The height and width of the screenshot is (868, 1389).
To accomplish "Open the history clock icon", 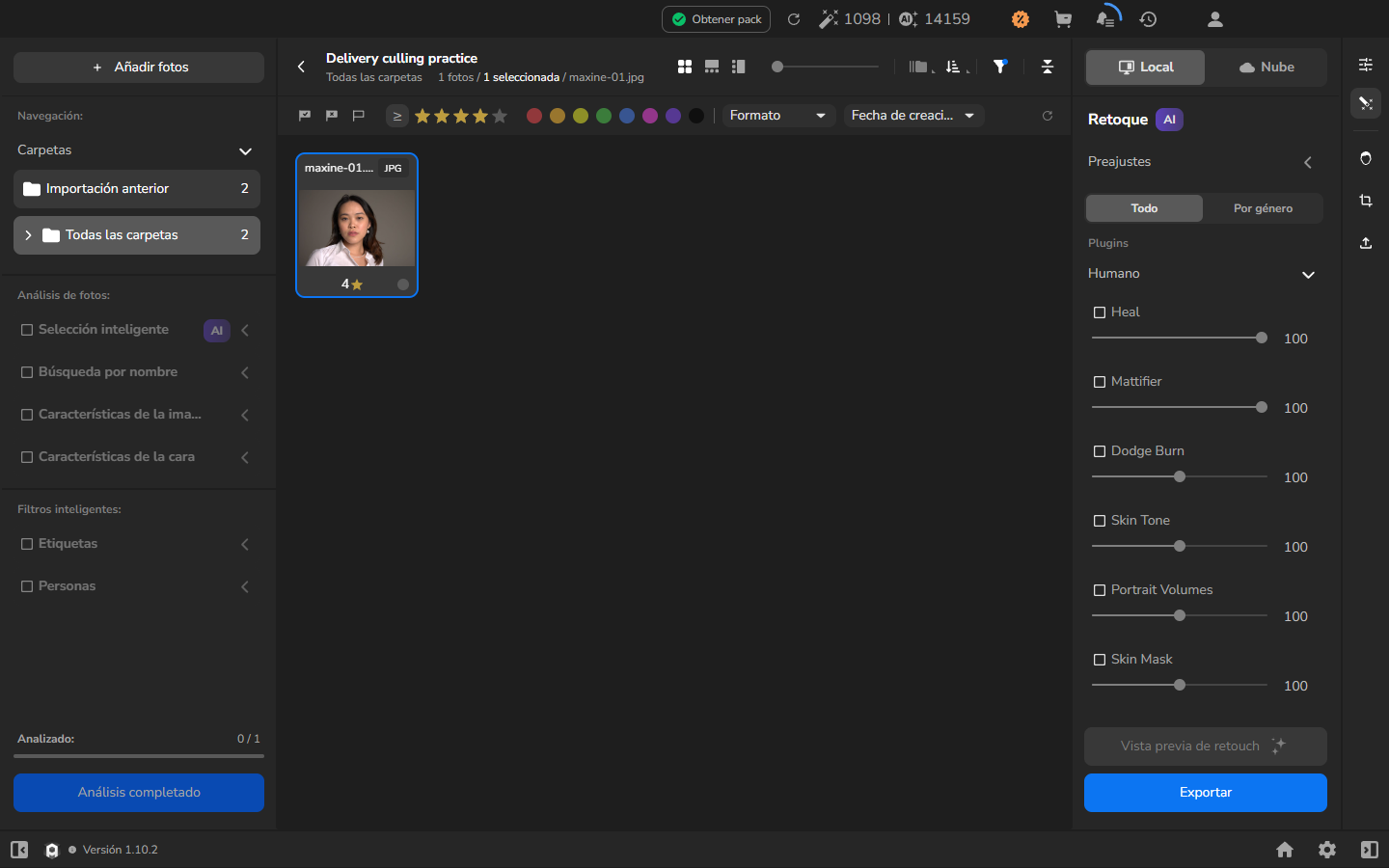I will [1148, 19].
